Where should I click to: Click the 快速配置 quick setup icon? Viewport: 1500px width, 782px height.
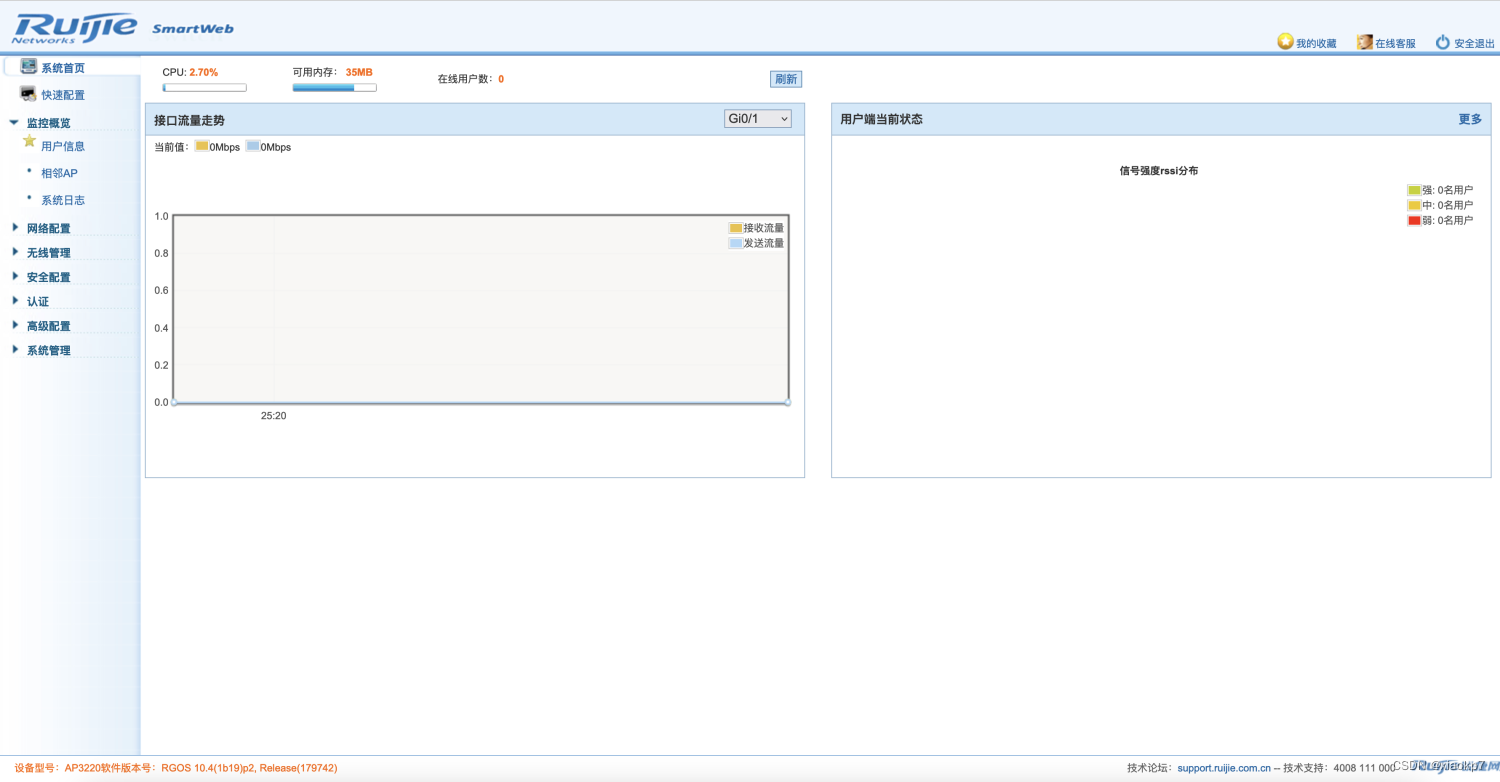(28, 94)
